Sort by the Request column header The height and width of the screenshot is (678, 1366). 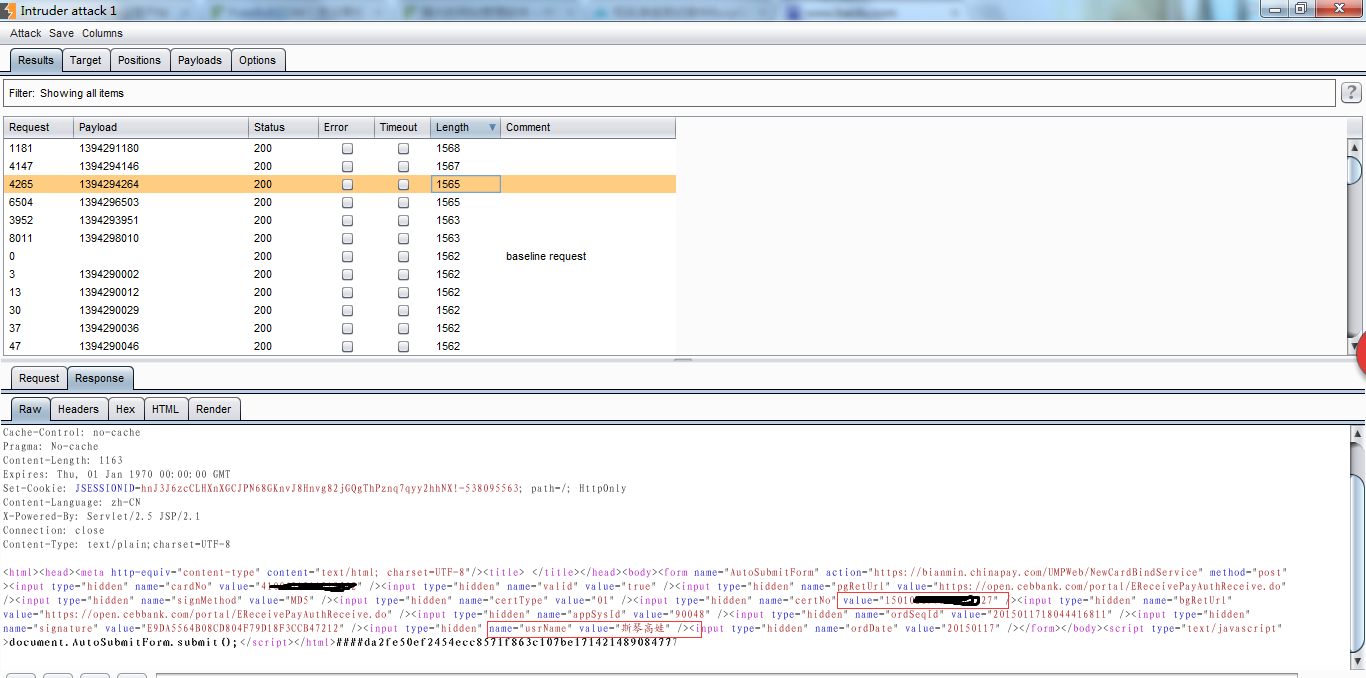point(39,127)
